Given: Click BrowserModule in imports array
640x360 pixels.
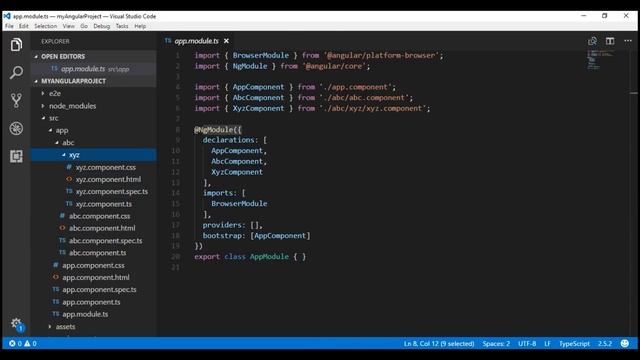Looking at the screenshot, I should click(x=239, y=203).
